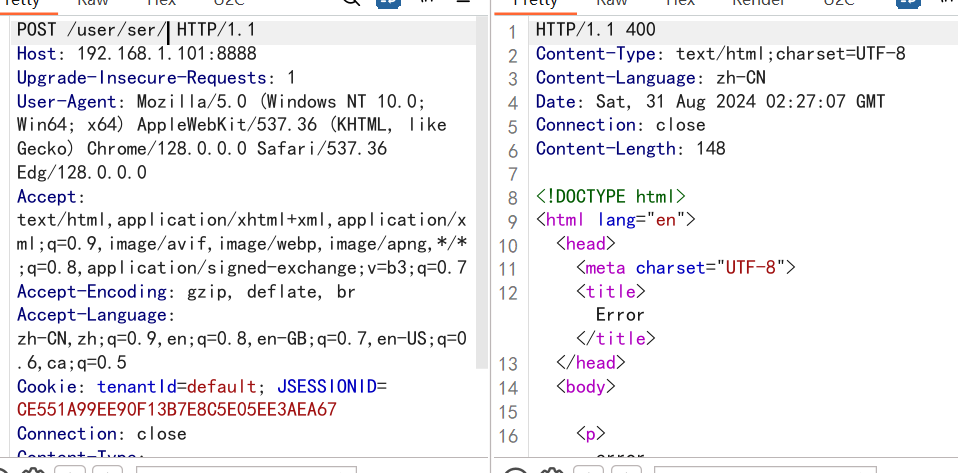Click the JSESSIONID cookie name

pos(327,387)
